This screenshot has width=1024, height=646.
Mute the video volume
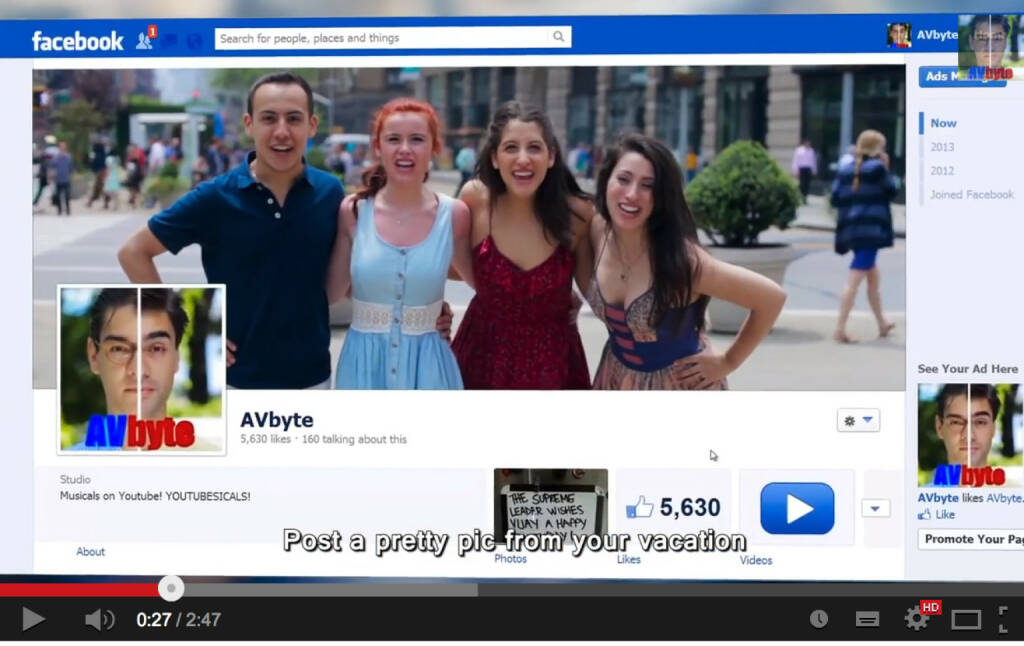(99, 619)
